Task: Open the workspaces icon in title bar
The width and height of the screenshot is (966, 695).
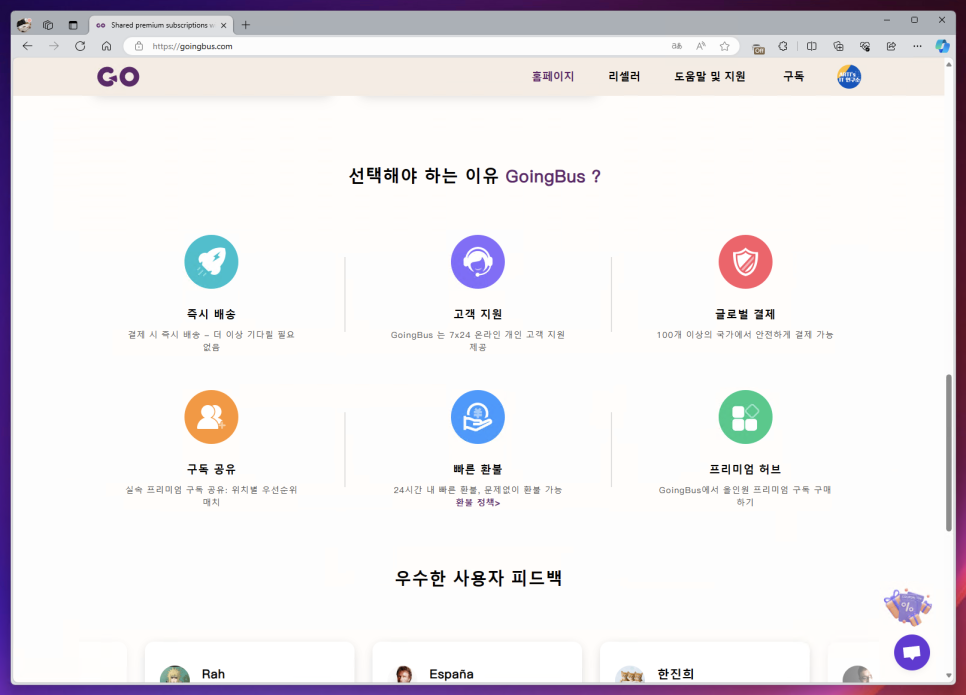Action: pyautogui.click(x=48, y=25)
